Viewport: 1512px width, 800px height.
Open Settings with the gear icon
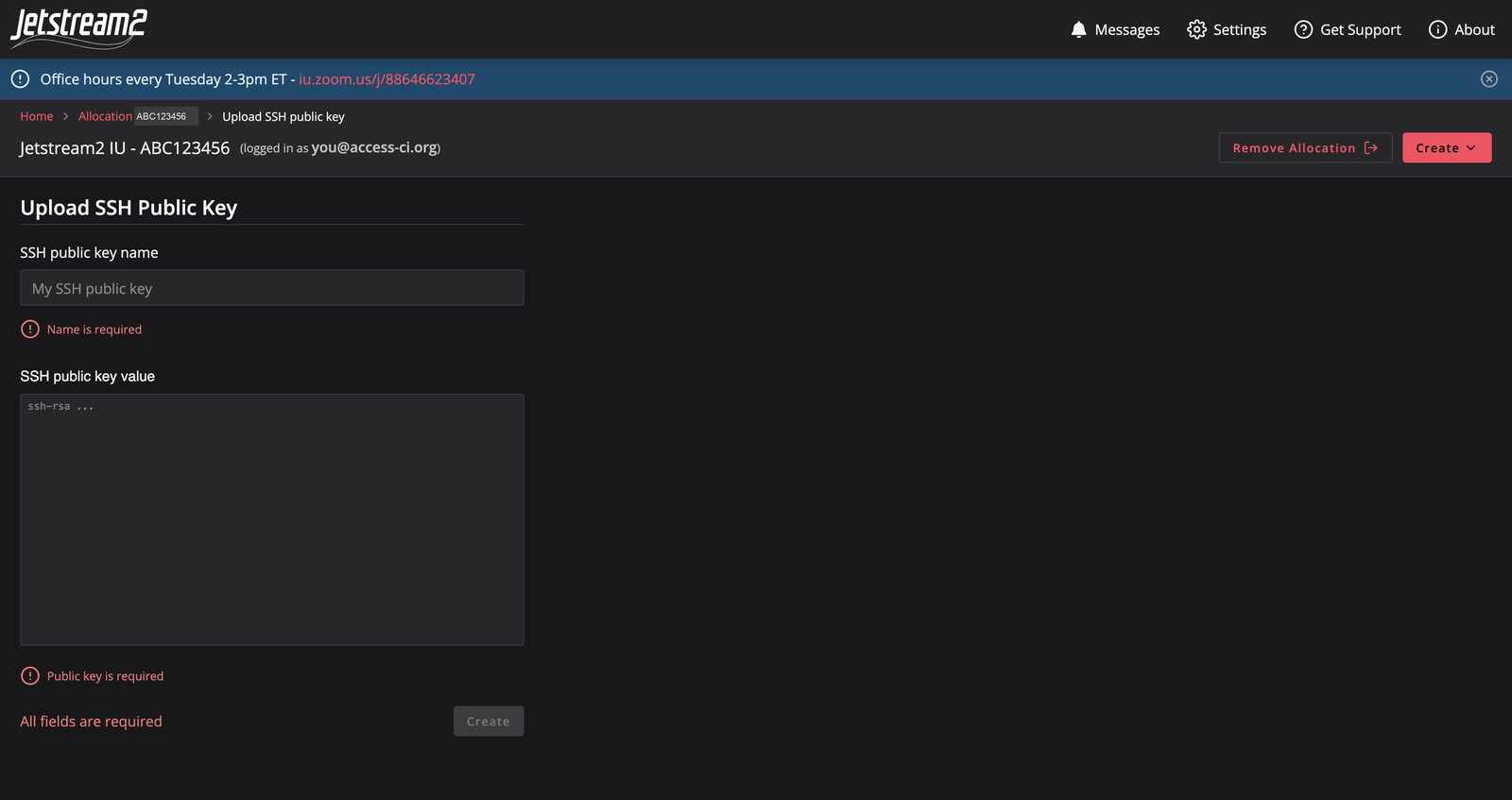tap(1196, 29)
